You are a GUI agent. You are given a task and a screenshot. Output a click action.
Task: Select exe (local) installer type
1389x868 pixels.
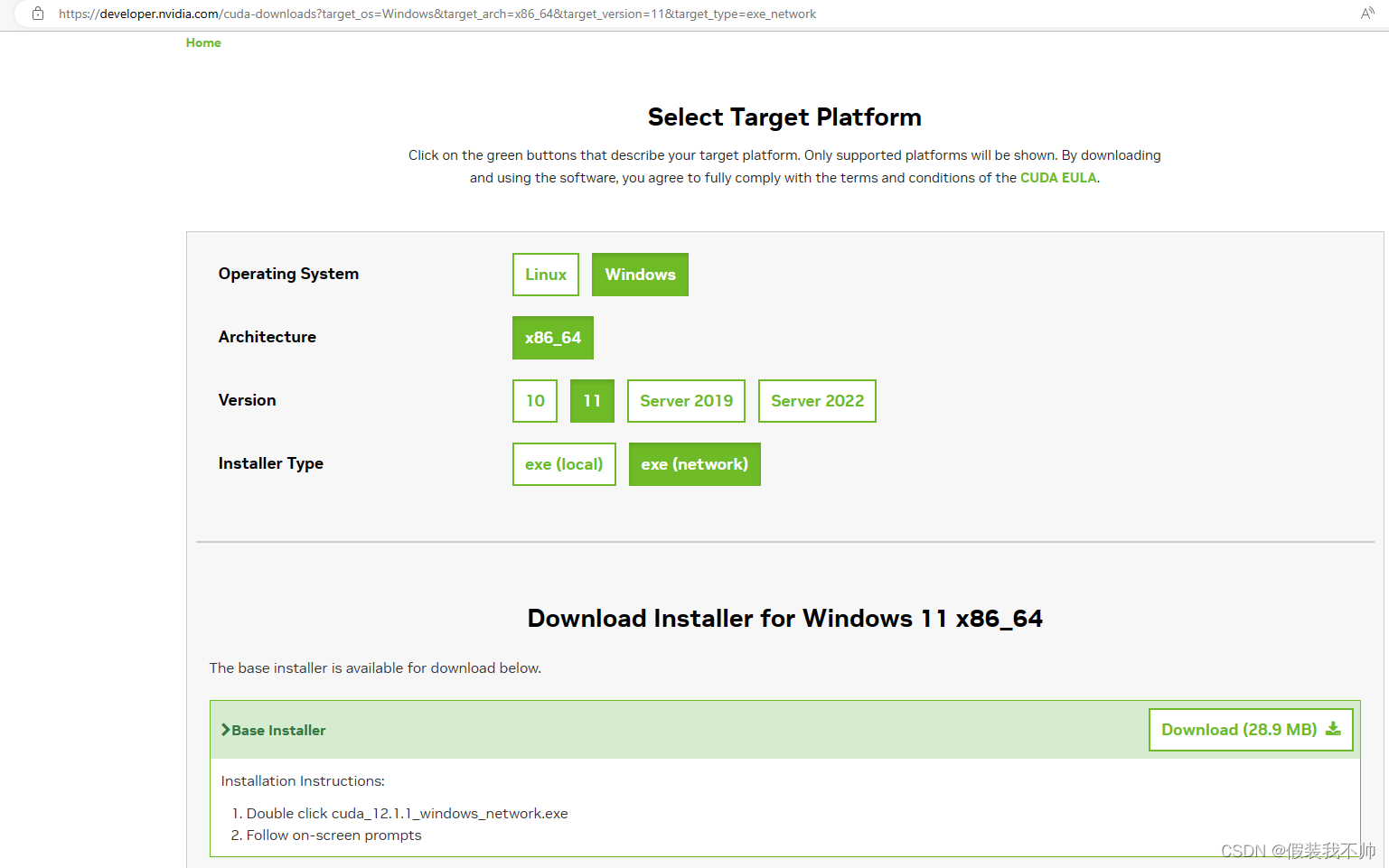564,464
